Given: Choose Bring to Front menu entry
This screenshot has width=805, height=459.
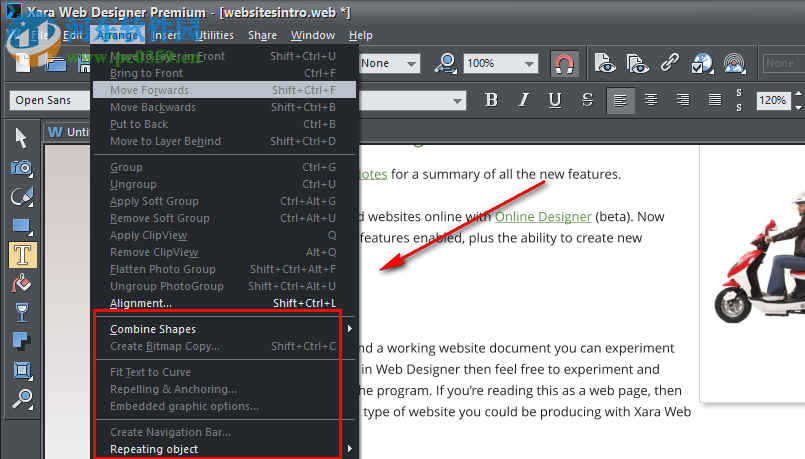Looking at the screenshot, I should [224, 73].
